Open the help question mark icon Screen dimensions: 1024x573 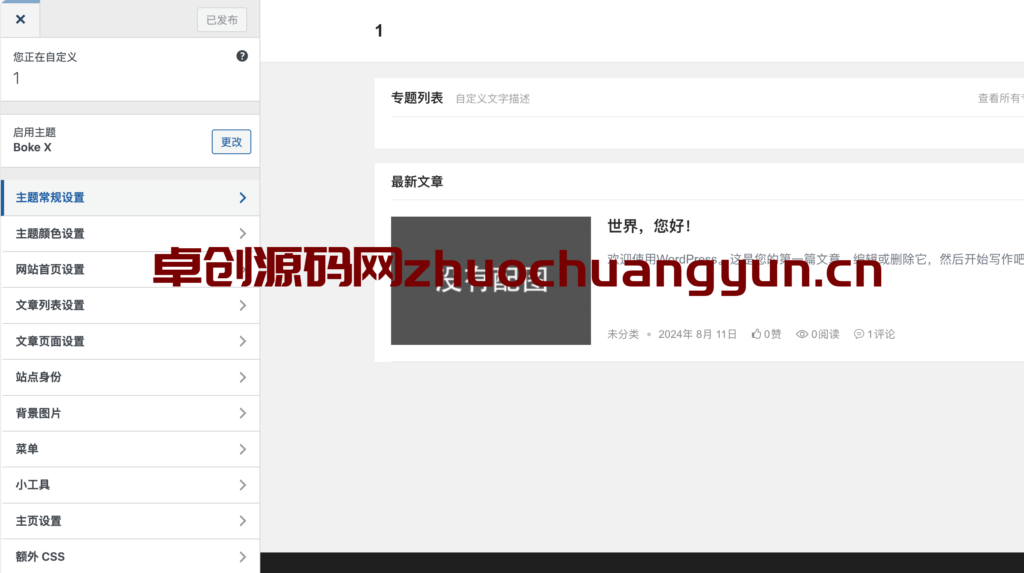tap(242, 56)
